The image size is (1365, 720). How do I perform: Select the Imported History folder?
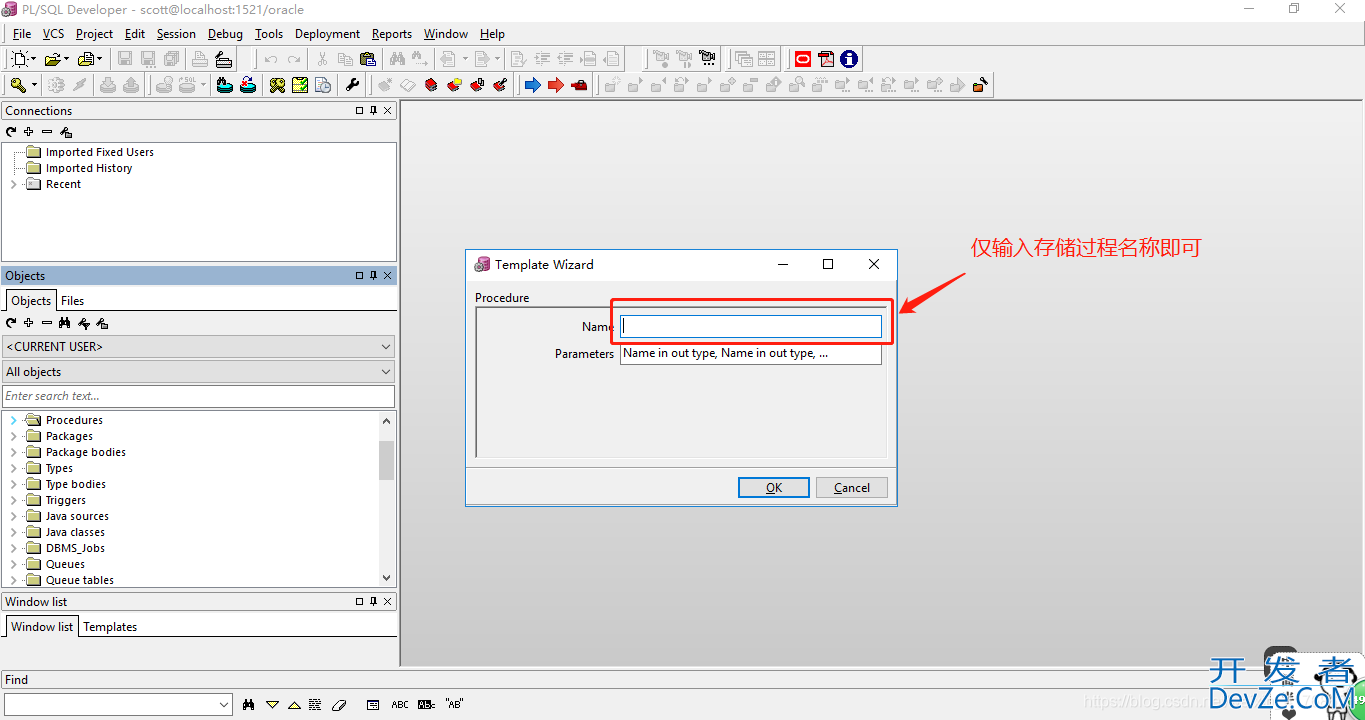(89, 168)
